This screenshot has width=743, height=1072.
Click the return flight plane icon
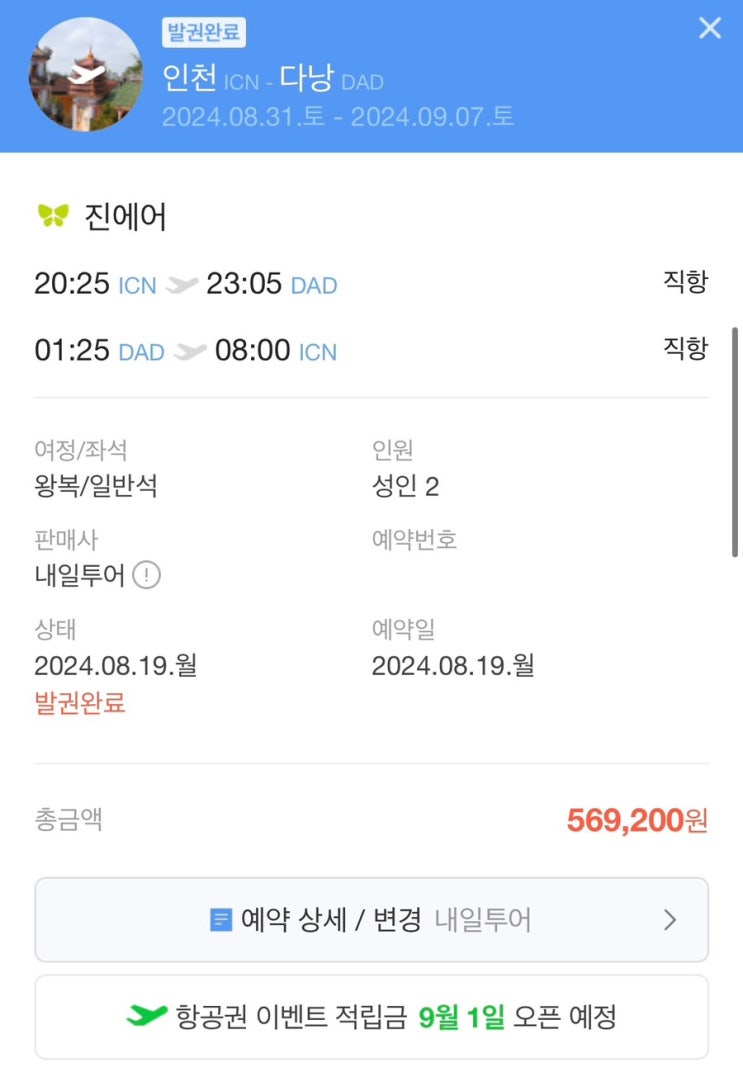[189, 352]
